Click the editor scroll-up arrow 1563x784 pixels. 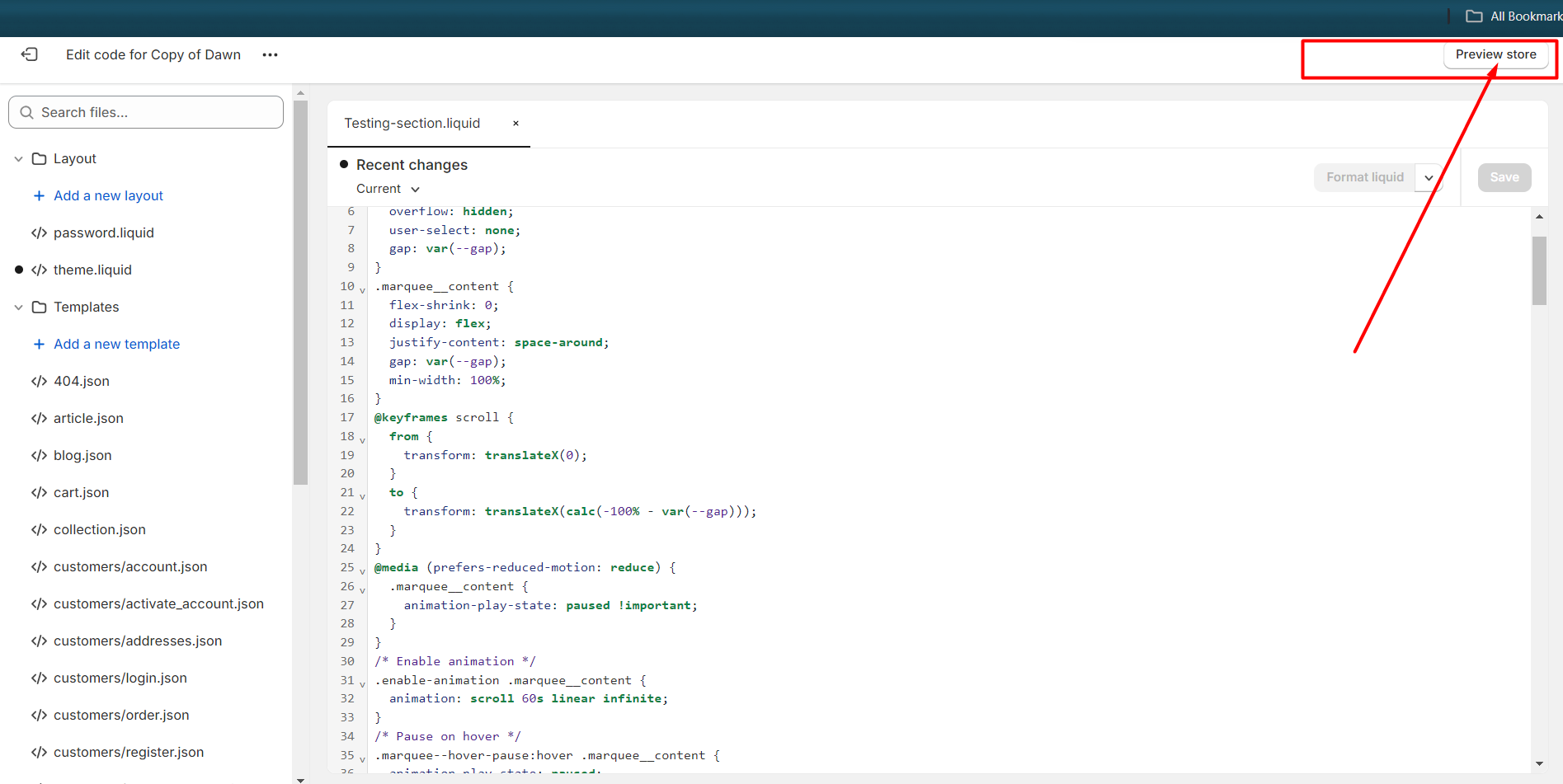pyautogui.click(x=1539, y=216)
